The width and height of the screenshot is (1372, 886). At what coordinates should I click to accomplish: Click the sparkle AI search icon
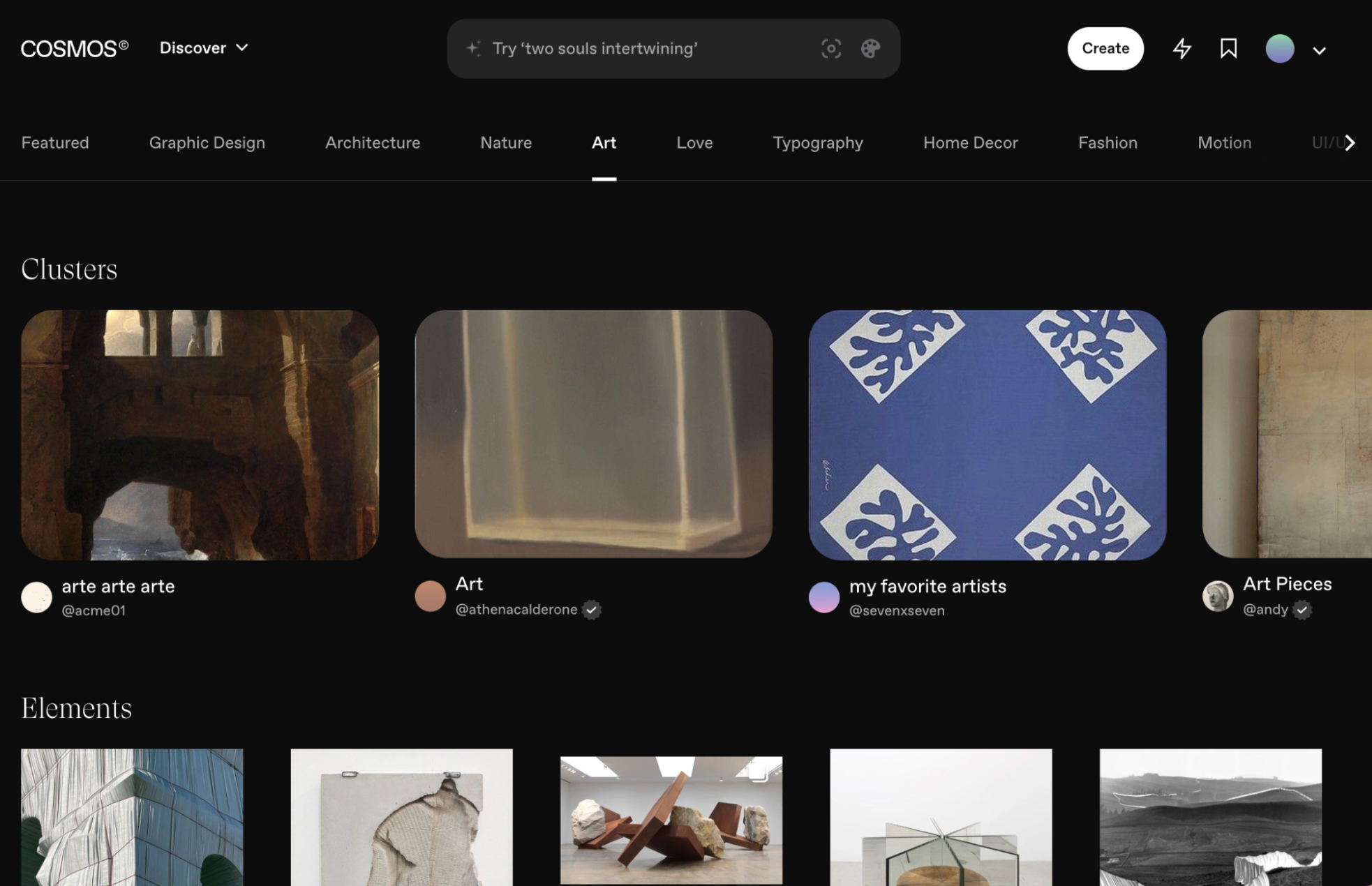[473, 48]
